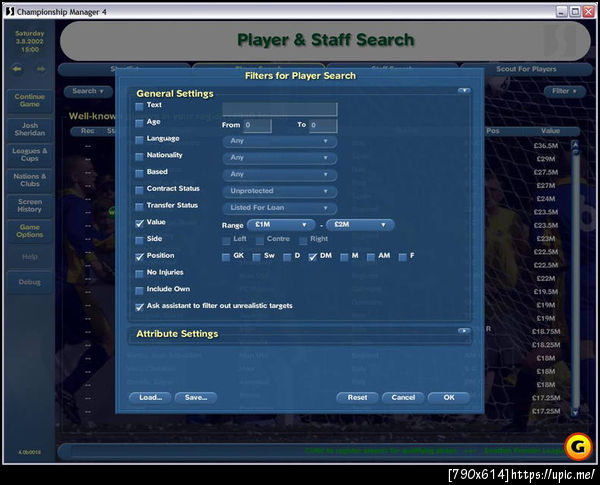Enable the Age filter checkbox
Viewport: 600px width, 485px height.
point(139,123)
